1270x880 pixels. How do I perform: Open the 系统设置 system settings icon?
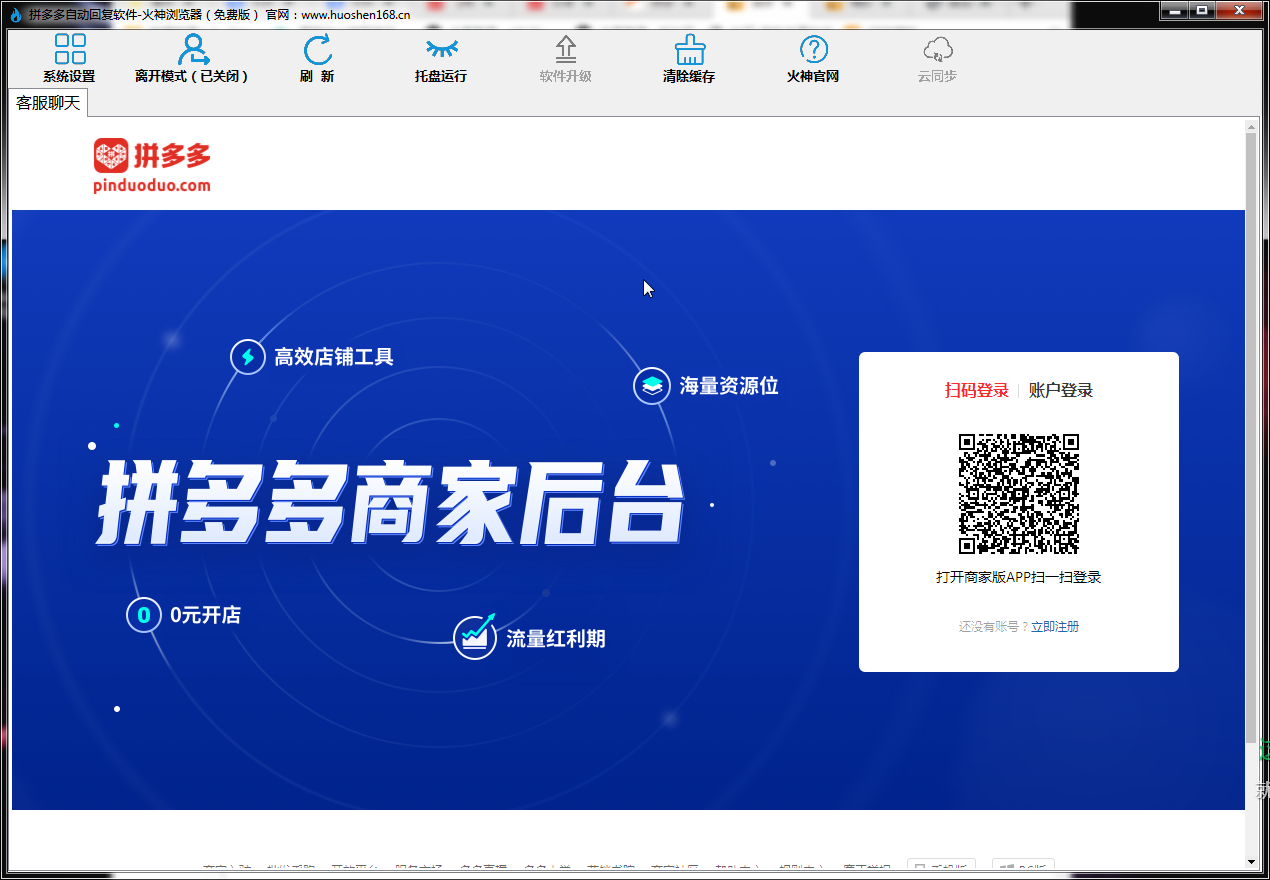click(x=69, y=50)
